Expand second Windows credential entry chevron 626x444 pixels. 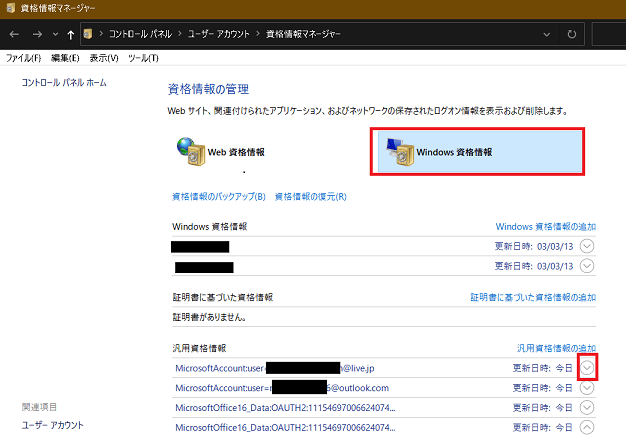587,266
